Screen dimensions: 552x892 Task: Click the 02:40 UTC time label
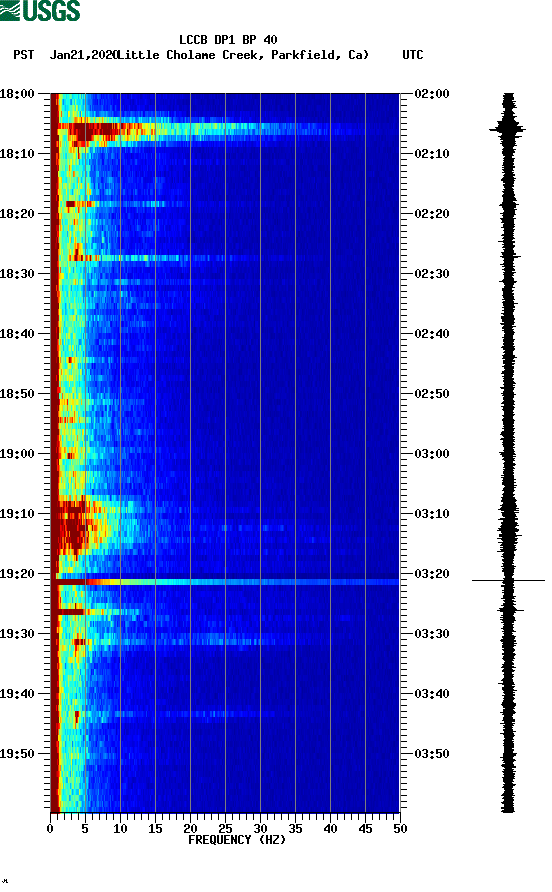click(432, 334)
